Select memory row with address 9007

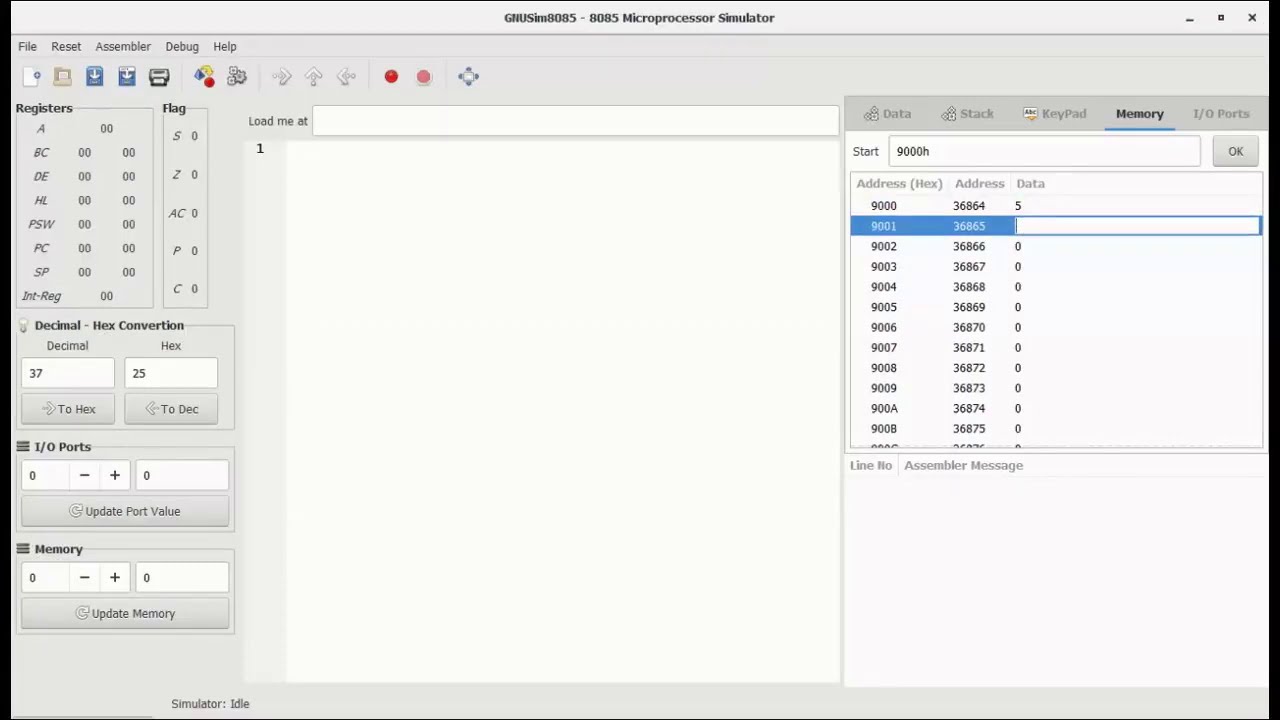[1056, 348]
